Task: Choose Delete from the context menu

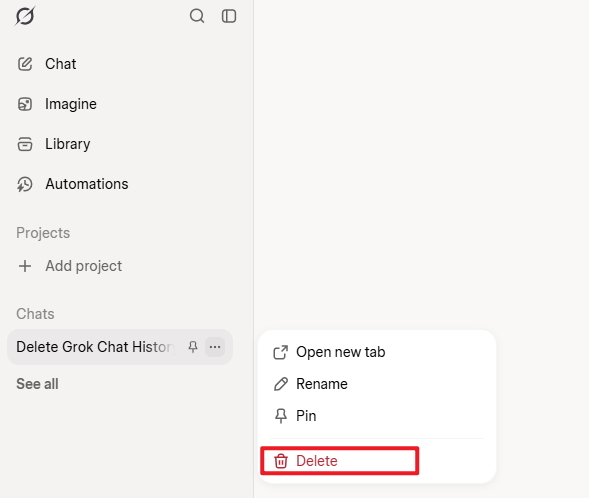Action: coord(377,461)
